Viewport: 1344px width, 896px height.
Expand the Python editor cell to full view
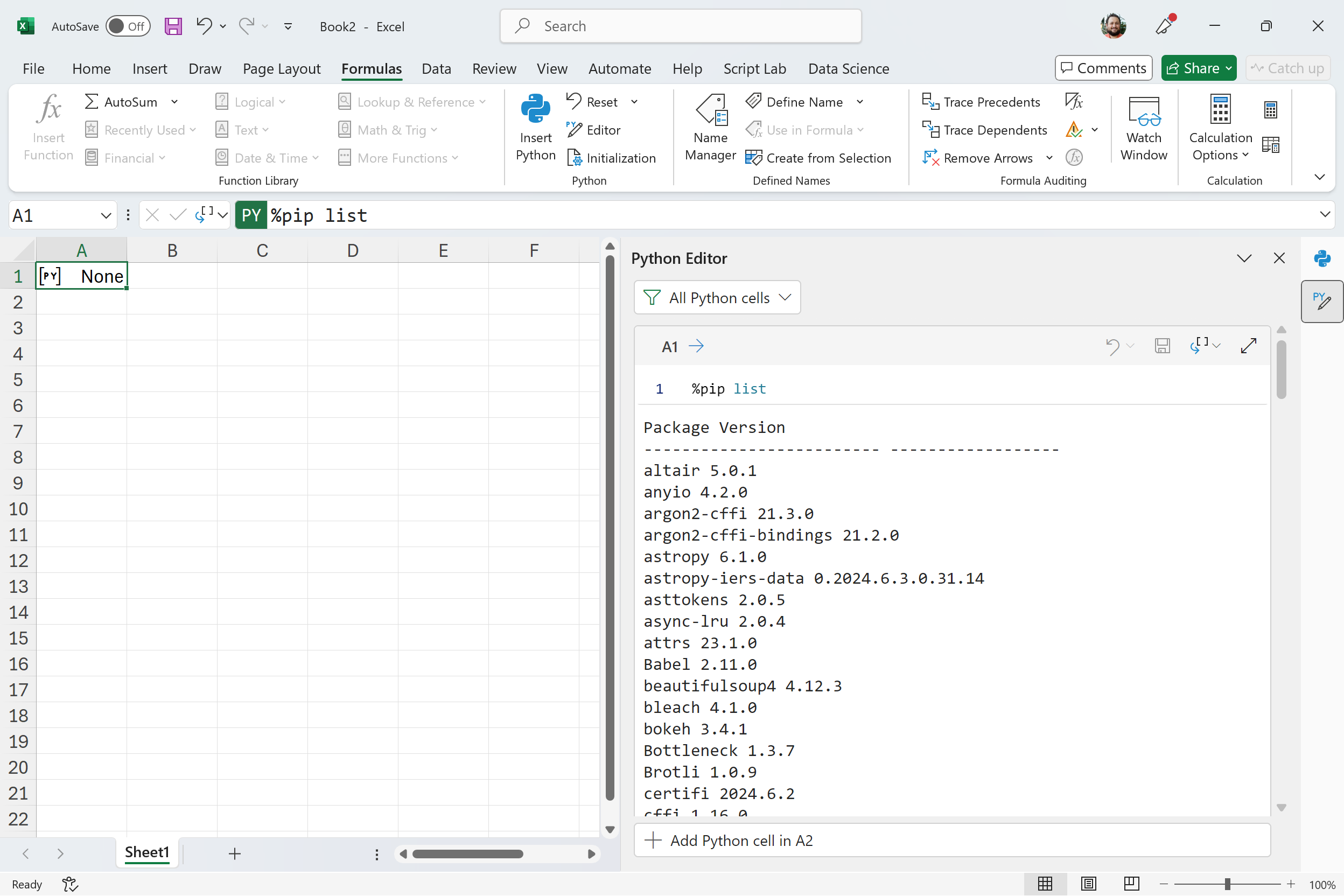(1249, 346)
